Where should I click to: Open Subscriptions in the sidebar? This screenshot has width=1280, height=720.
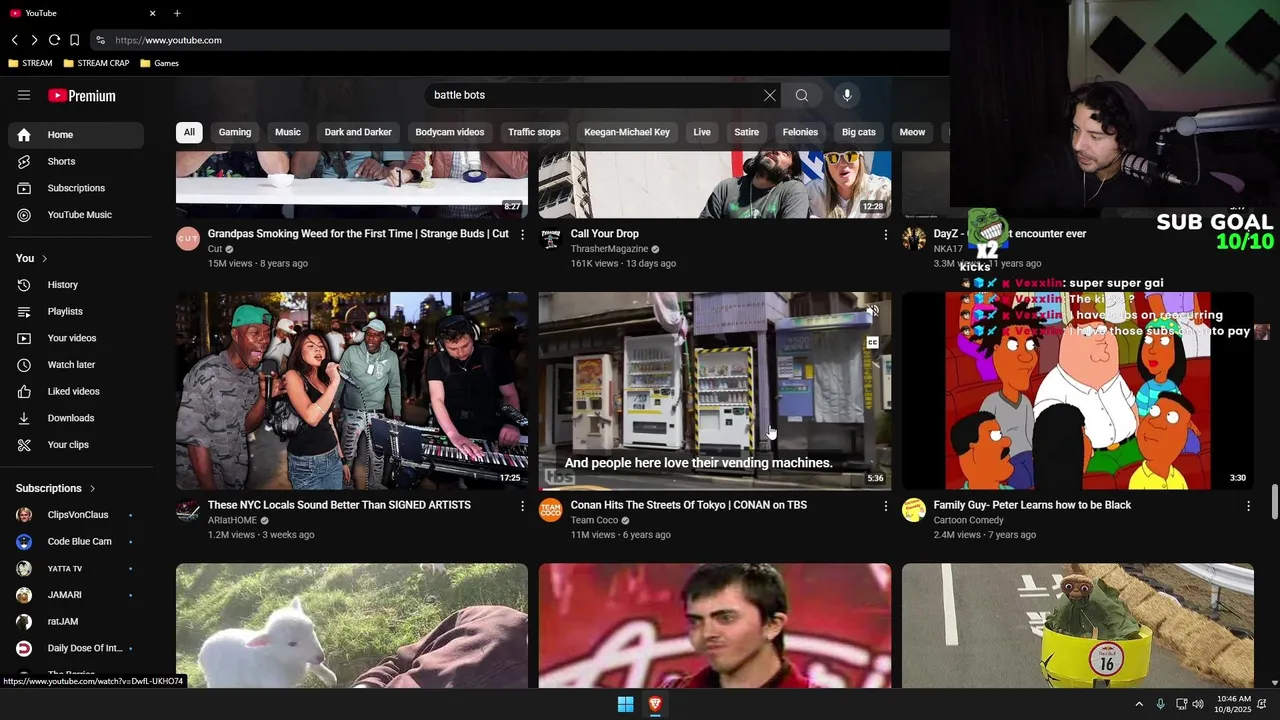(76, 188)
